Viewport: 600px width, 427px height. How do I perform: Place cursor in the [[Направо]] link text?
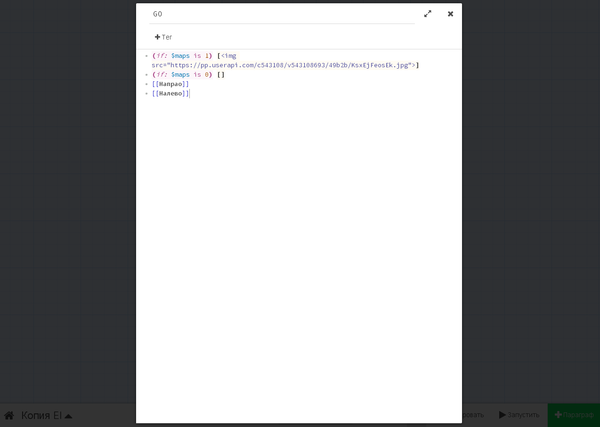170,84
